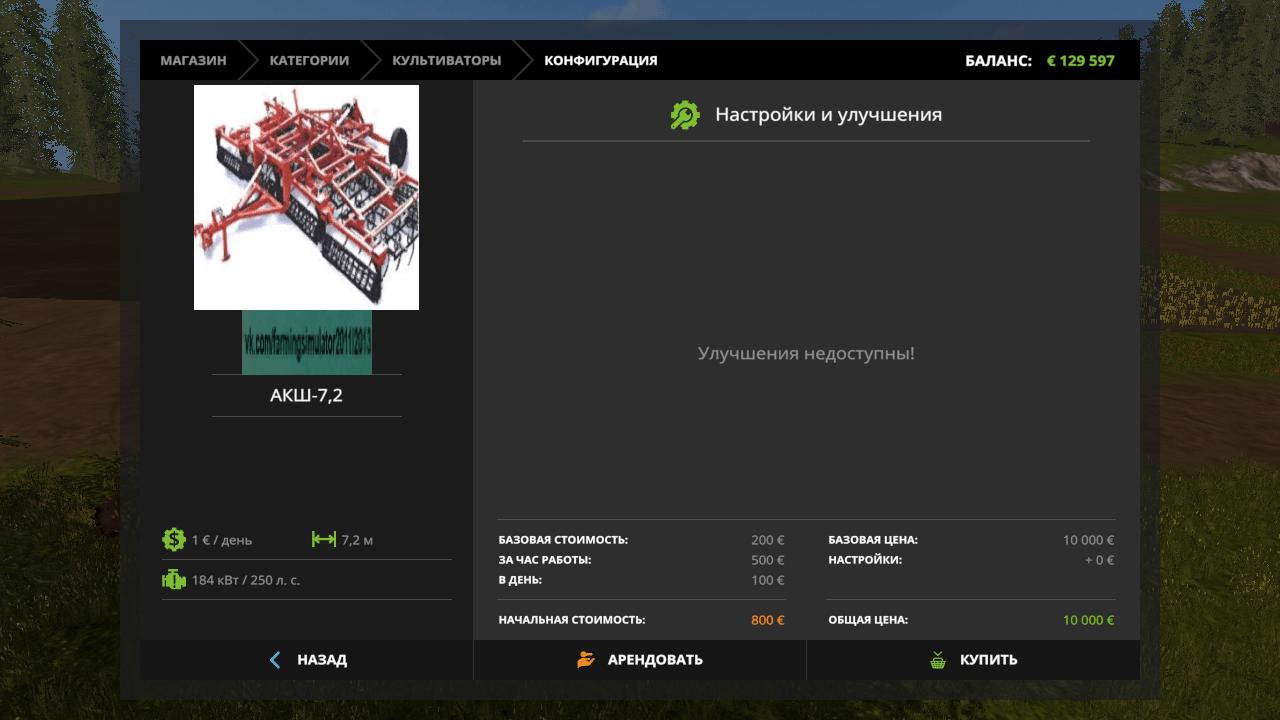
Task: Click the green wrench-gear settings icon
Action: (x=685, y=115)
